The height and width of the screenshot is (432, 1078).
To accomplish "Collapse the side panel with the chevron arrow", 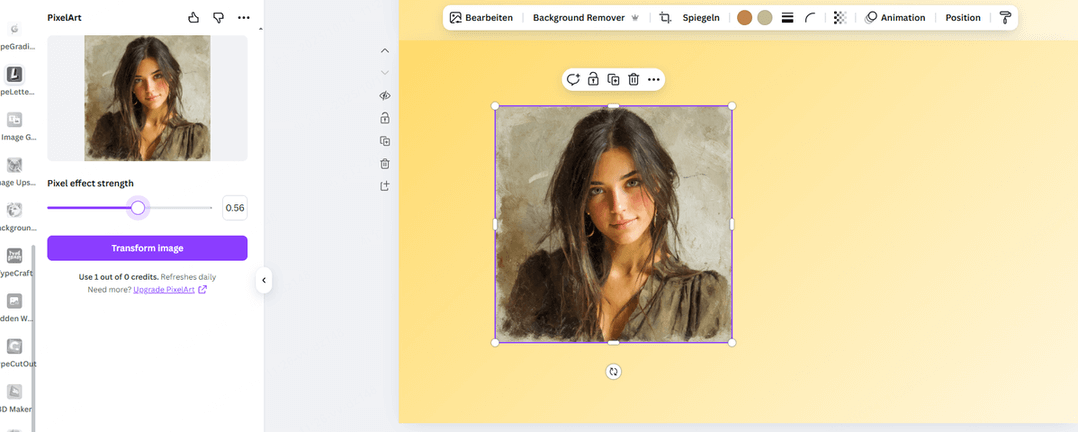I will (x=264, y=280).
